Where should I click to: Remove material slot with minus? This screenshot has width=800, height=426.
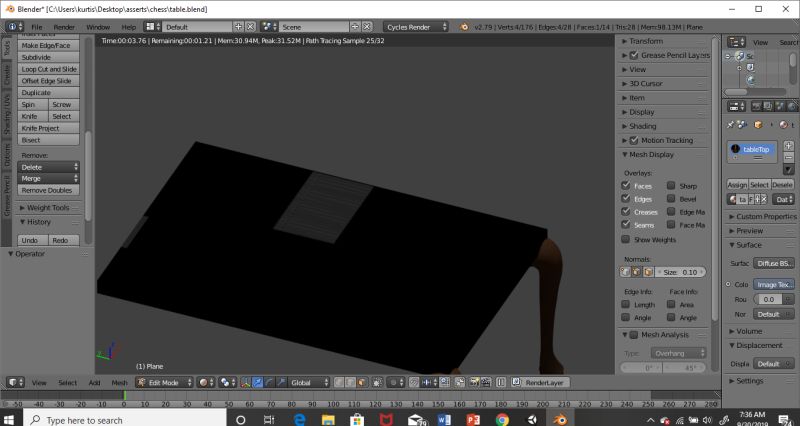pos(789,158)
